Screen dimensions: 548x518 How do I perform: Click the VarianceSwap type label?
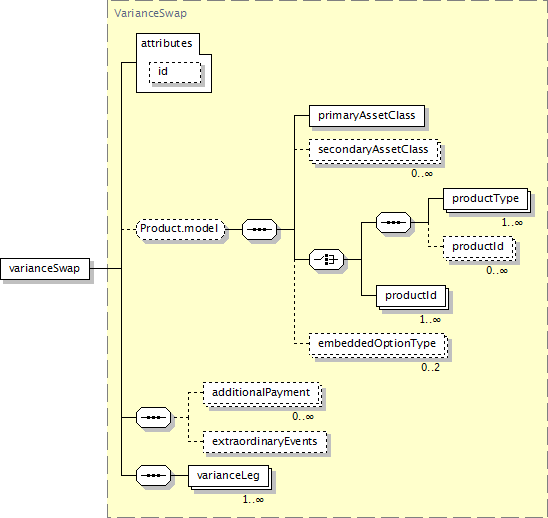click(x=151, y=13)
